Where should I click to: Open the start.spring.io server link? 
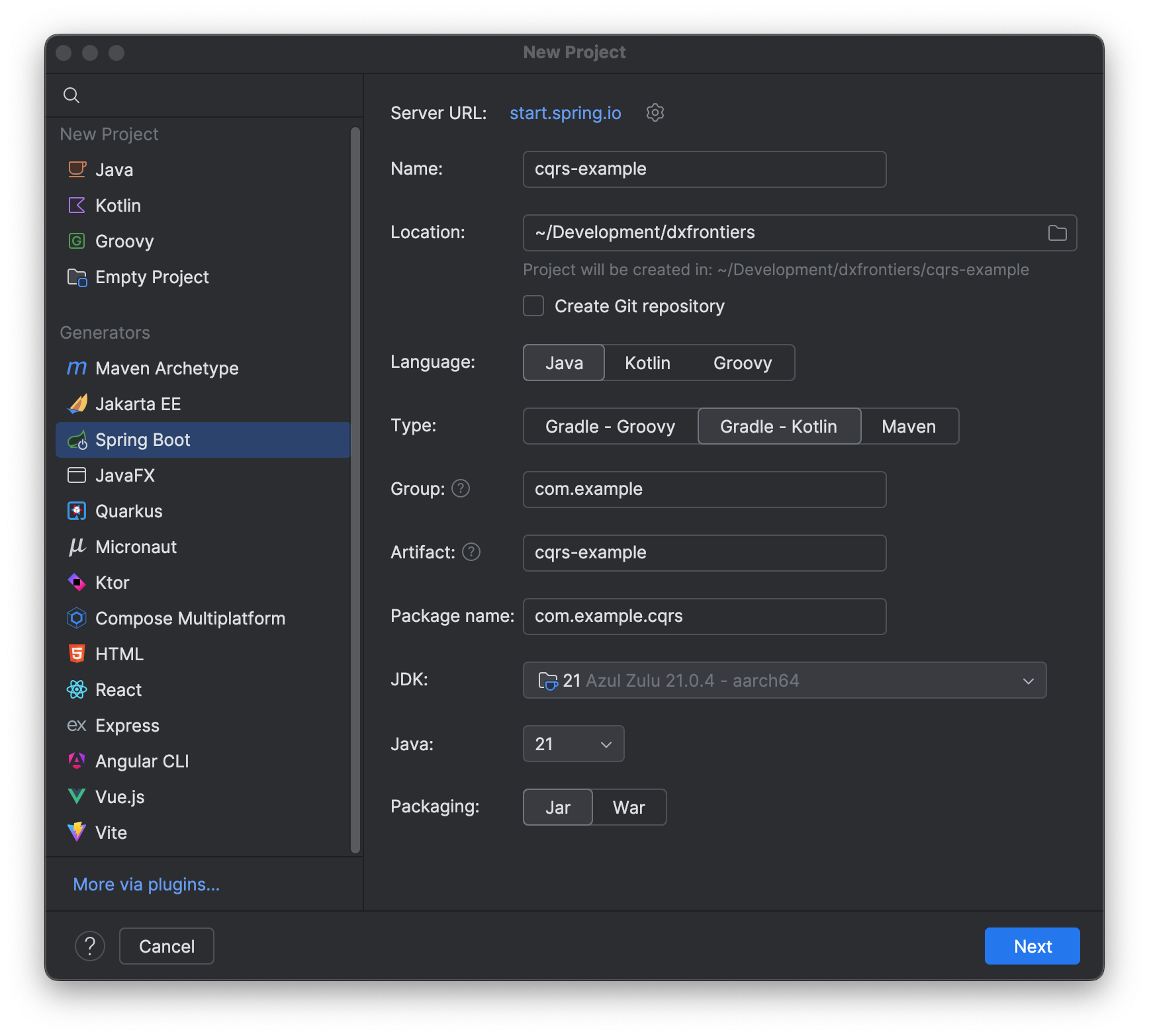(x=565, y=113)
